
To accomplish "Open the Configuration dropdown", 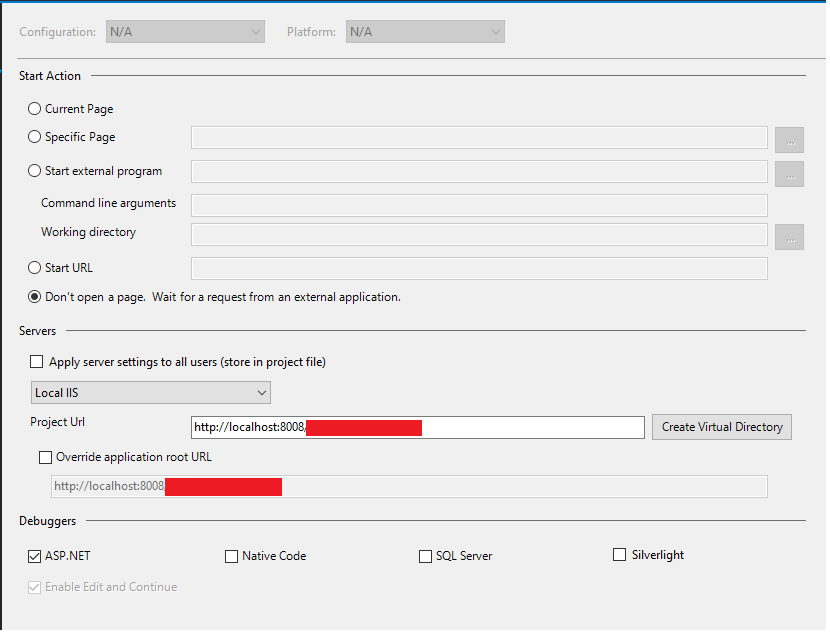I will [185, 32].
